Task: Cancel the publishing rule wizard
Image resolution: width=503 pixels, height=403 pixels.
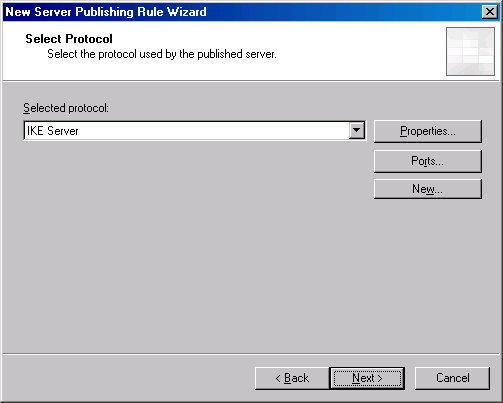Action: 452,378
